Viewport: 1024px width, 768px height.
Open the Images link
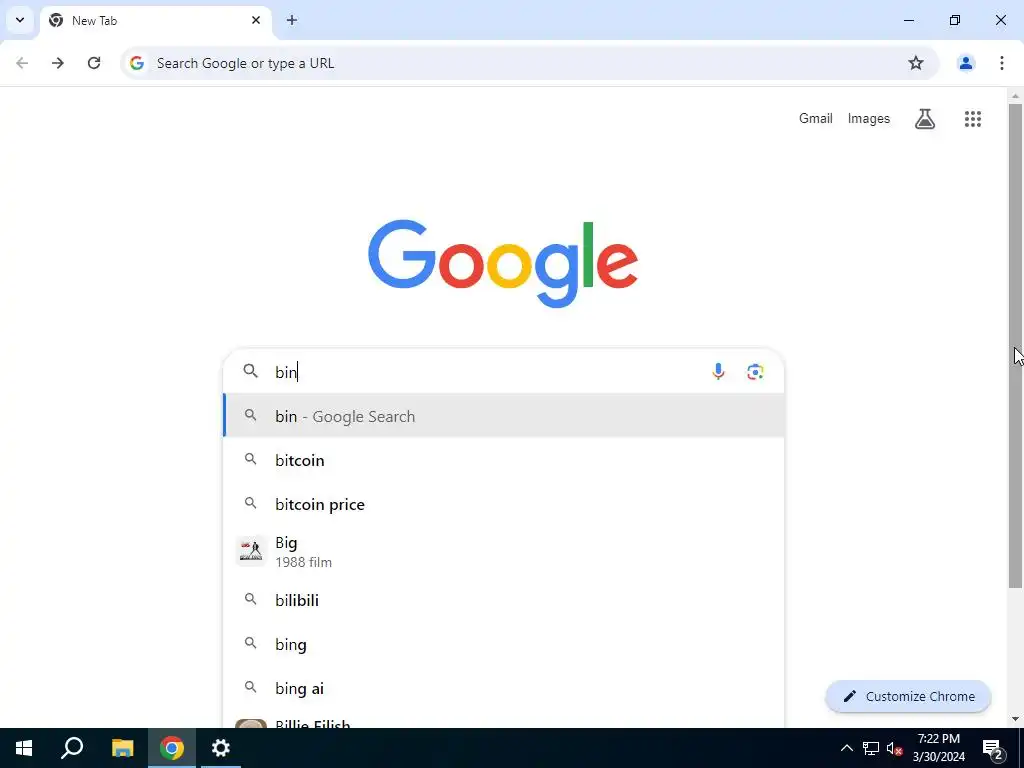pyautogui.click(x=869, y=118)
